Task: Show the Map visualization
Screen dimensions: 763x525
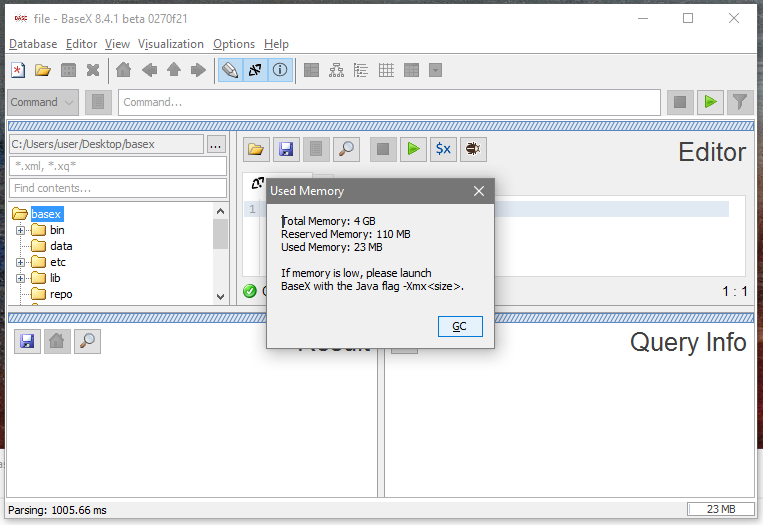Action: [x=311, y=71]
